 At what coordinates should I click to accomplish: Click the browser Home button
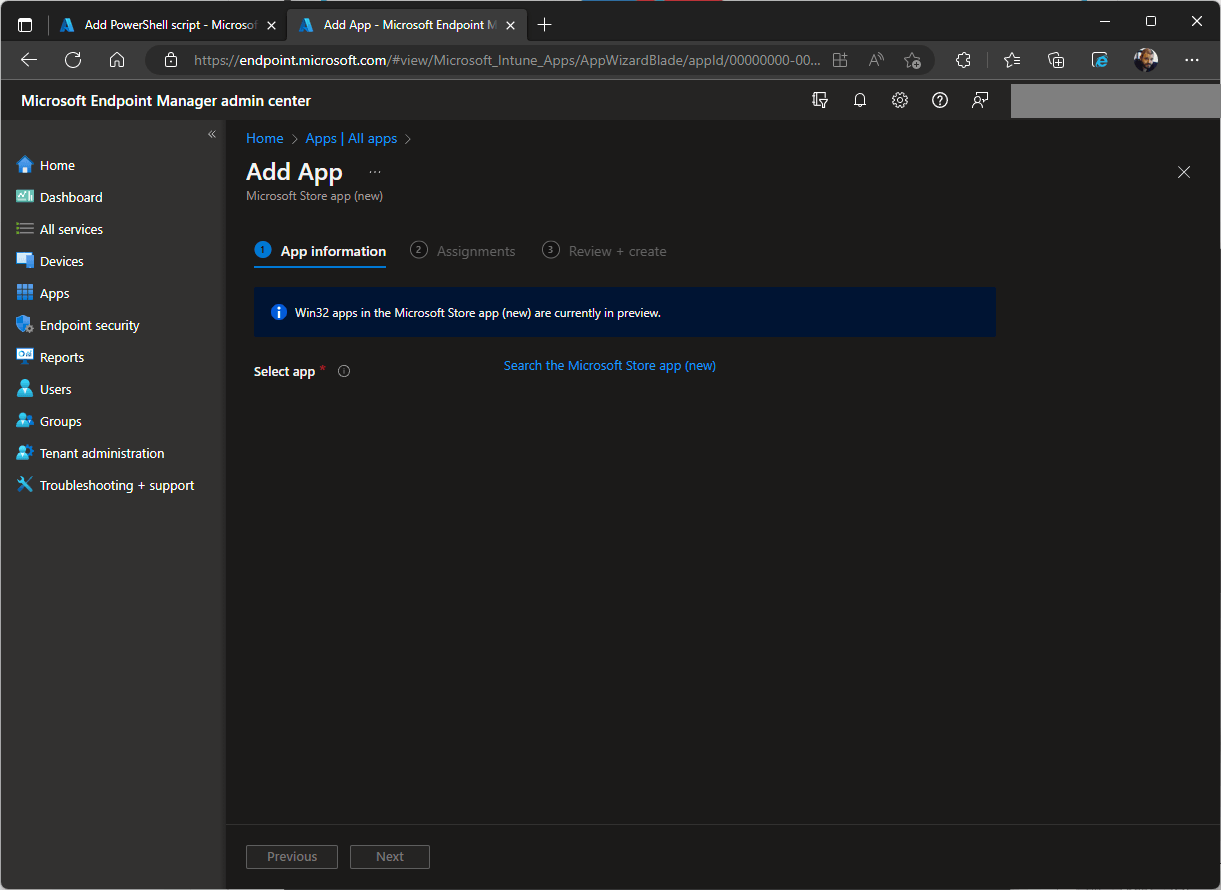pos(117,60)
